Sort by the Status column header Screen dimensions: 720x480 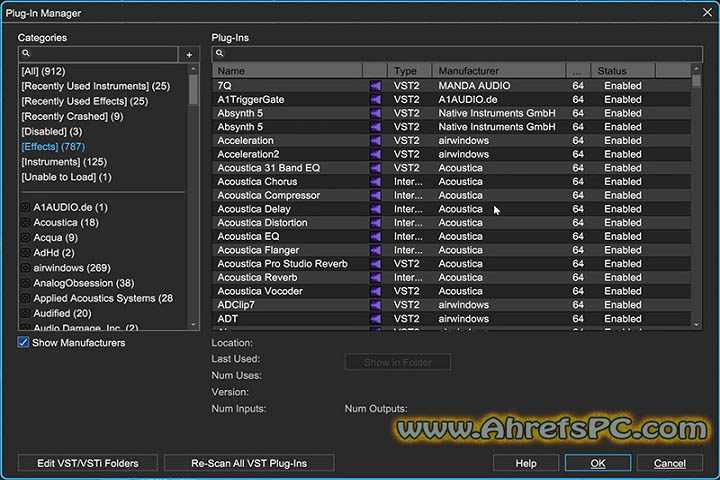point(623,71)
